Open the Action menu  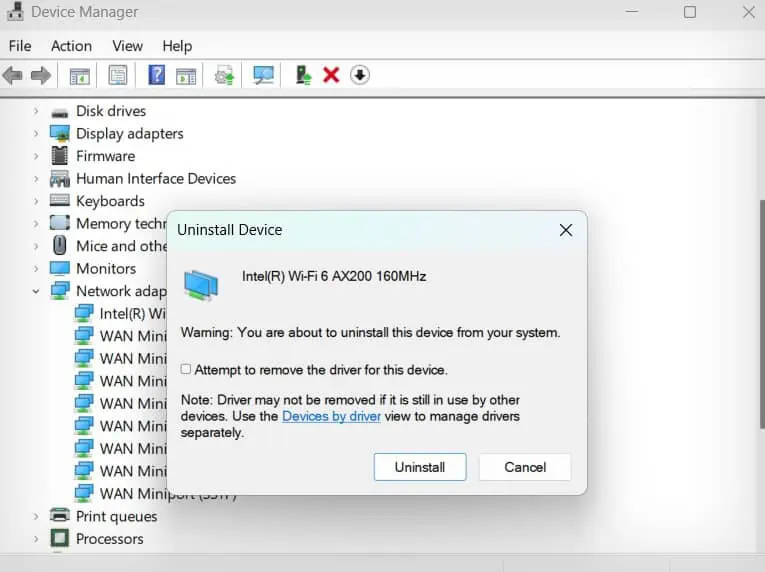71,46
